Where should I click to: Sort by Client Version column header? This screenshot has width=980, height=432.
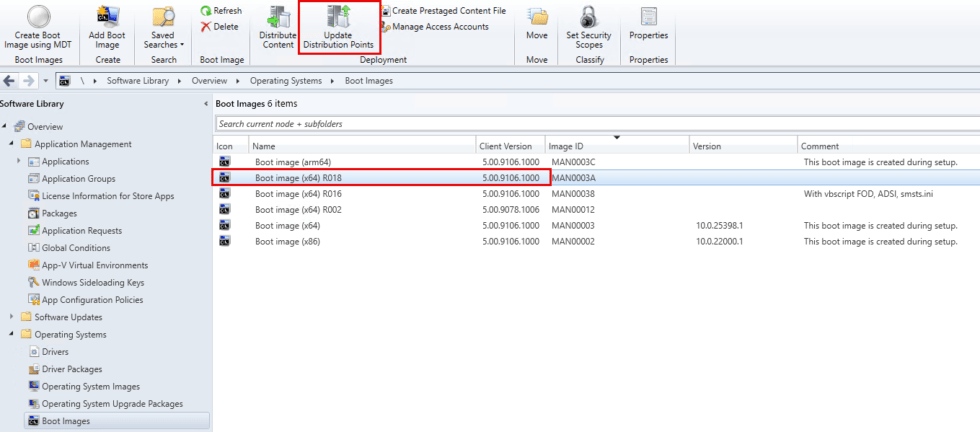tap(510, 146)
